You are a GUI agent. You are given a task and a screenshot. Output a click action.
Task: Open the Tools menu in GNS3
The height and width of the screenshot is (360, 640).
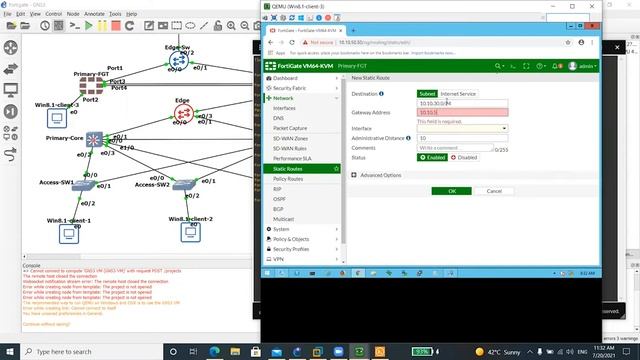115,14
